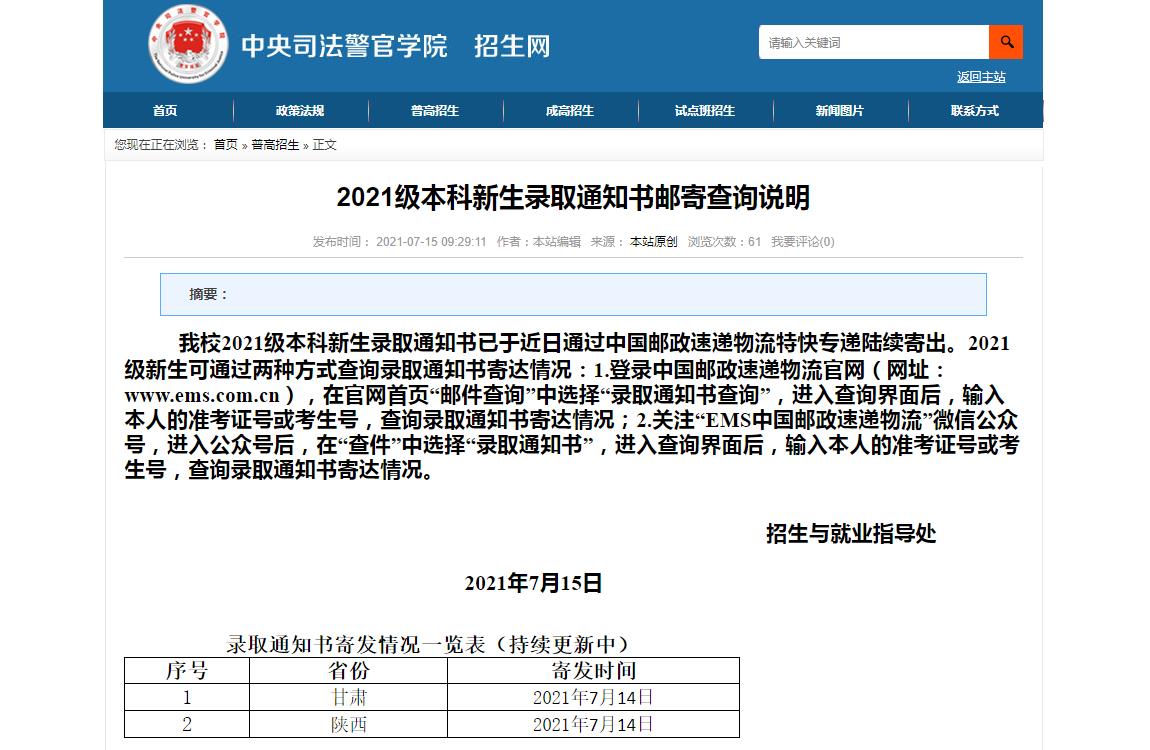Click the send date in 陕西 row

coord(593,724)
